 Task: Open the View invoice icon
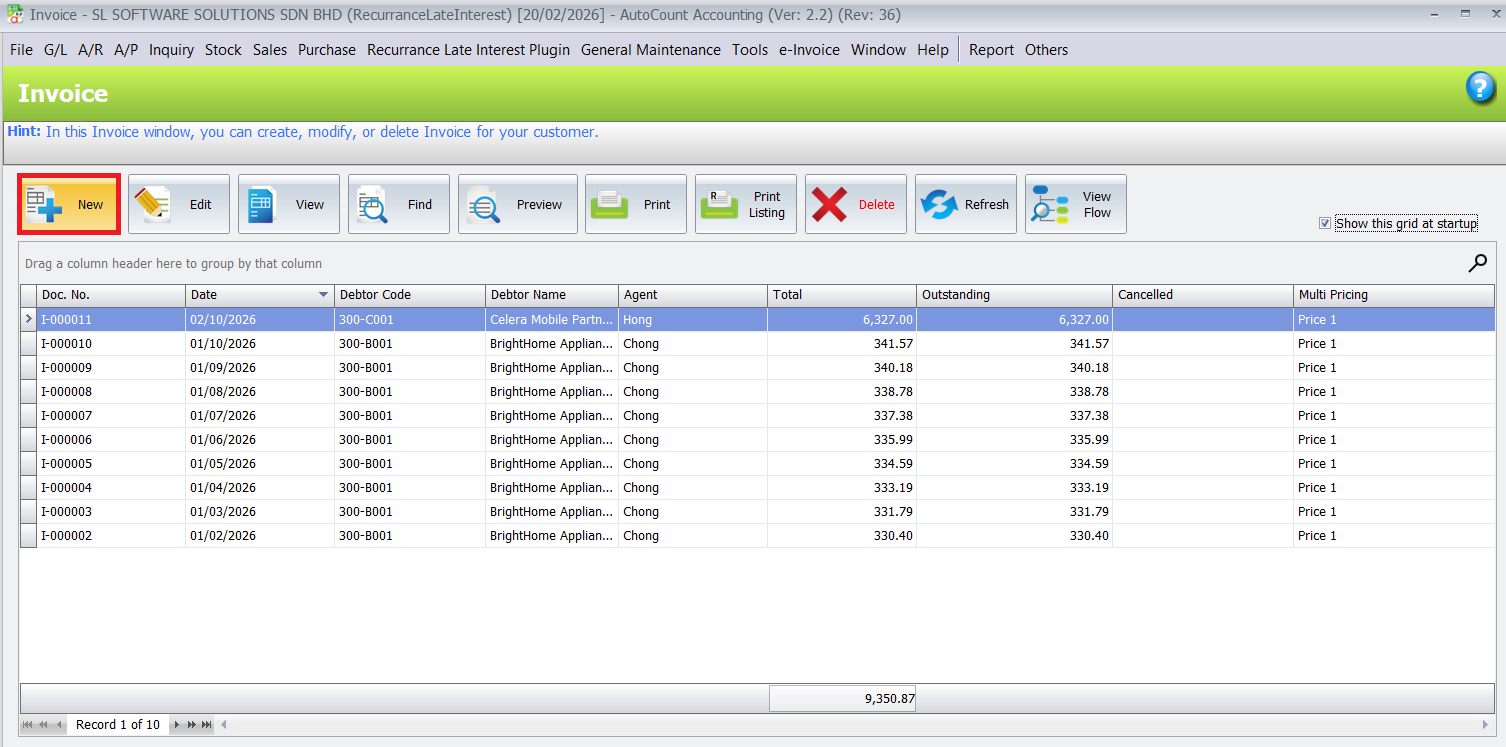[x=262, y=204]
